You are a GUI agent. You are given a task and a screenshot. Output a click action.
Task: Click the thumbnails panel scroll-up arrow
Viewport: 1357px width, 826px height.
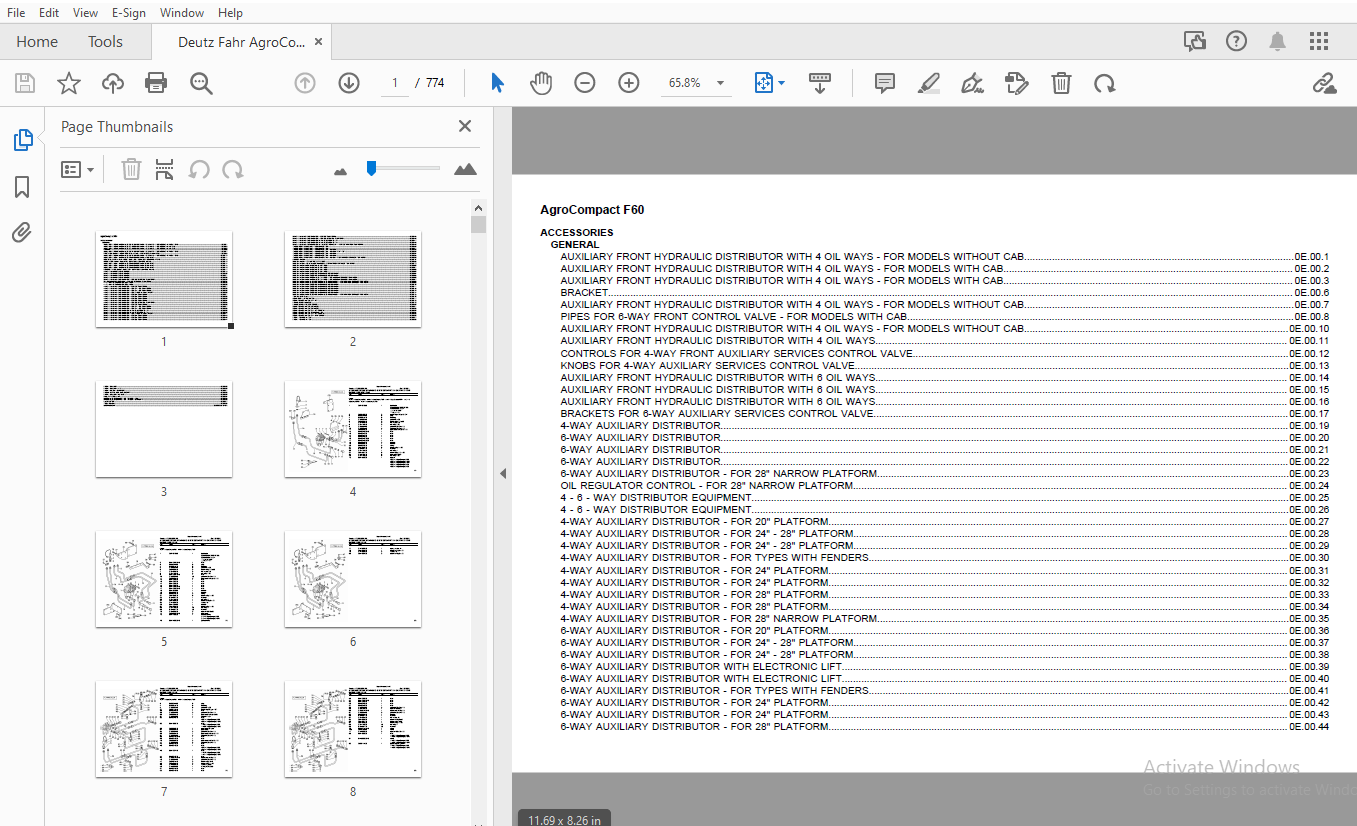478,207
